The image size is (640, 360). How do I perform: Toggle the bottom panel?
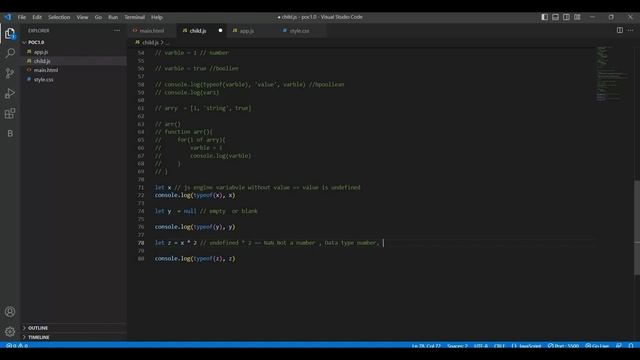(x=556, y=17)
